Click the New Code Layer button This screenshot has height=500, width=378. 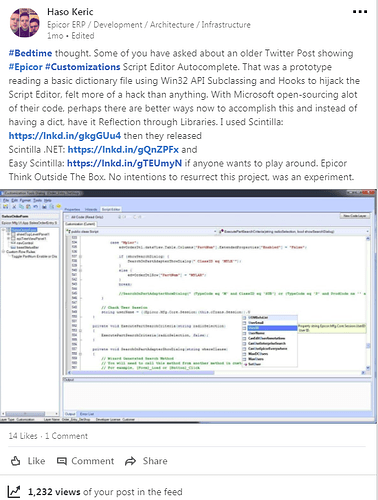[x=355, y=216]
